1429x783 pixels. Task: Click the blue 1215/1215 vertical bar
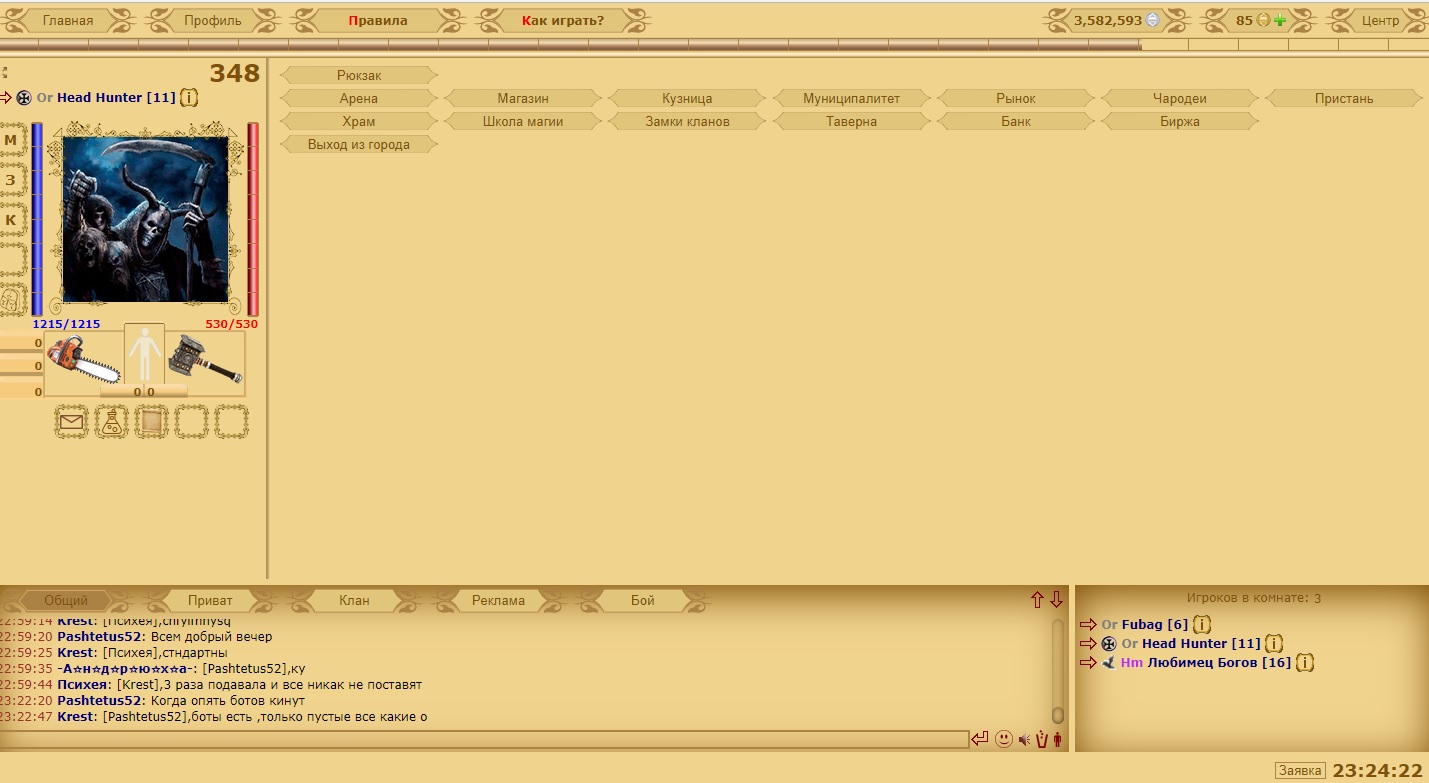[x=37, y=219]
